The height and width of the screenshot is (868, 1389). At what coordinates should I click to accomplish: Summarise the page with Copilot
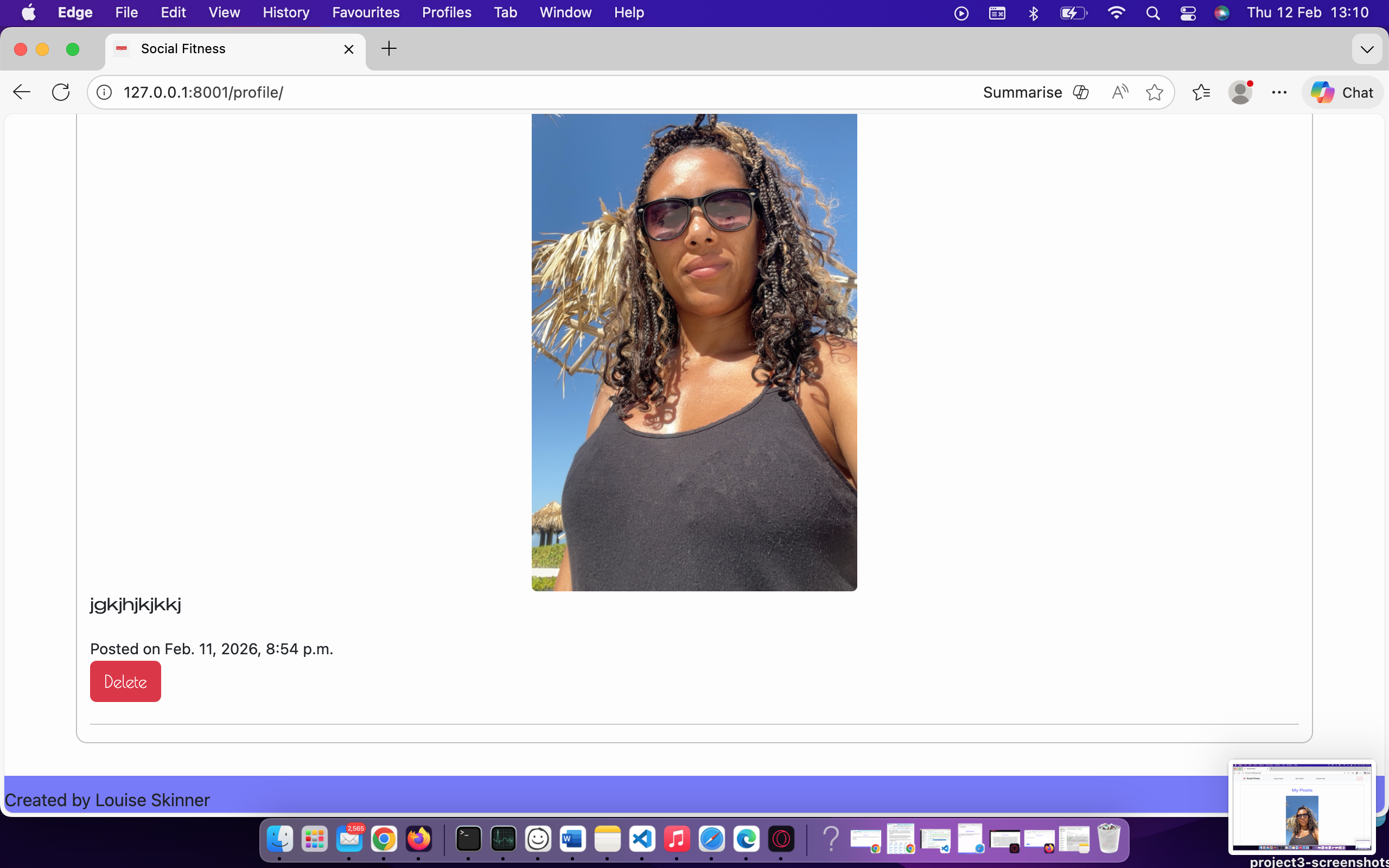pyautogui.click(x=1022, y=92)
